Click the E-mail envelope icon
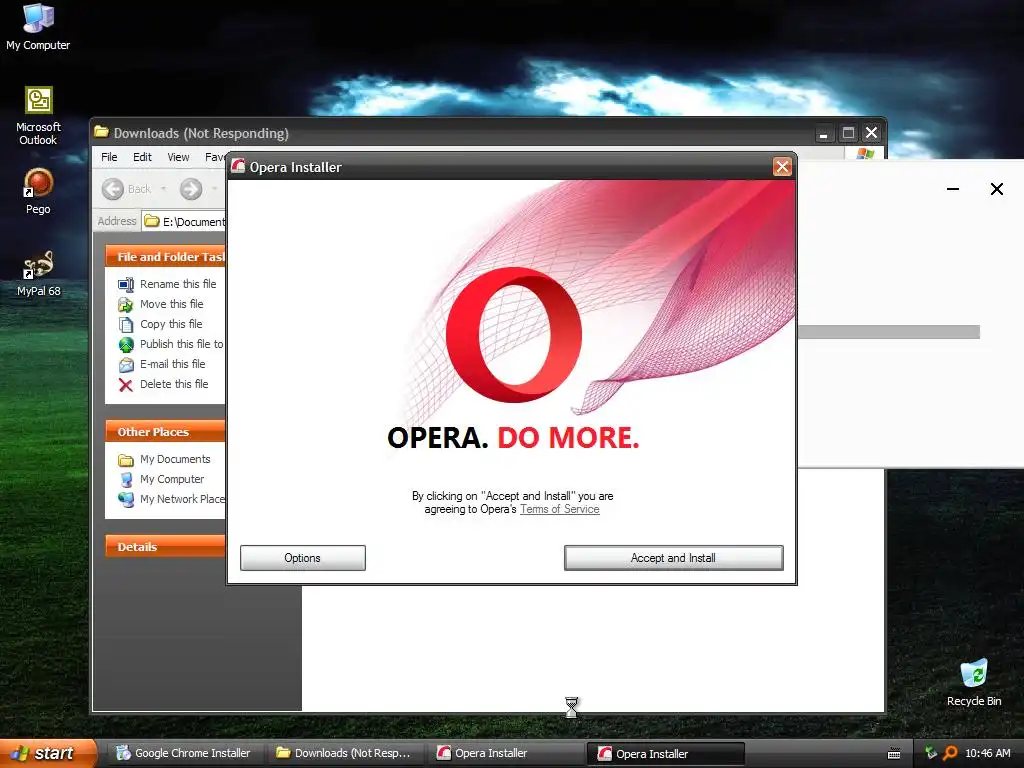The image size is (1024, 768). (x=125, y=365)
